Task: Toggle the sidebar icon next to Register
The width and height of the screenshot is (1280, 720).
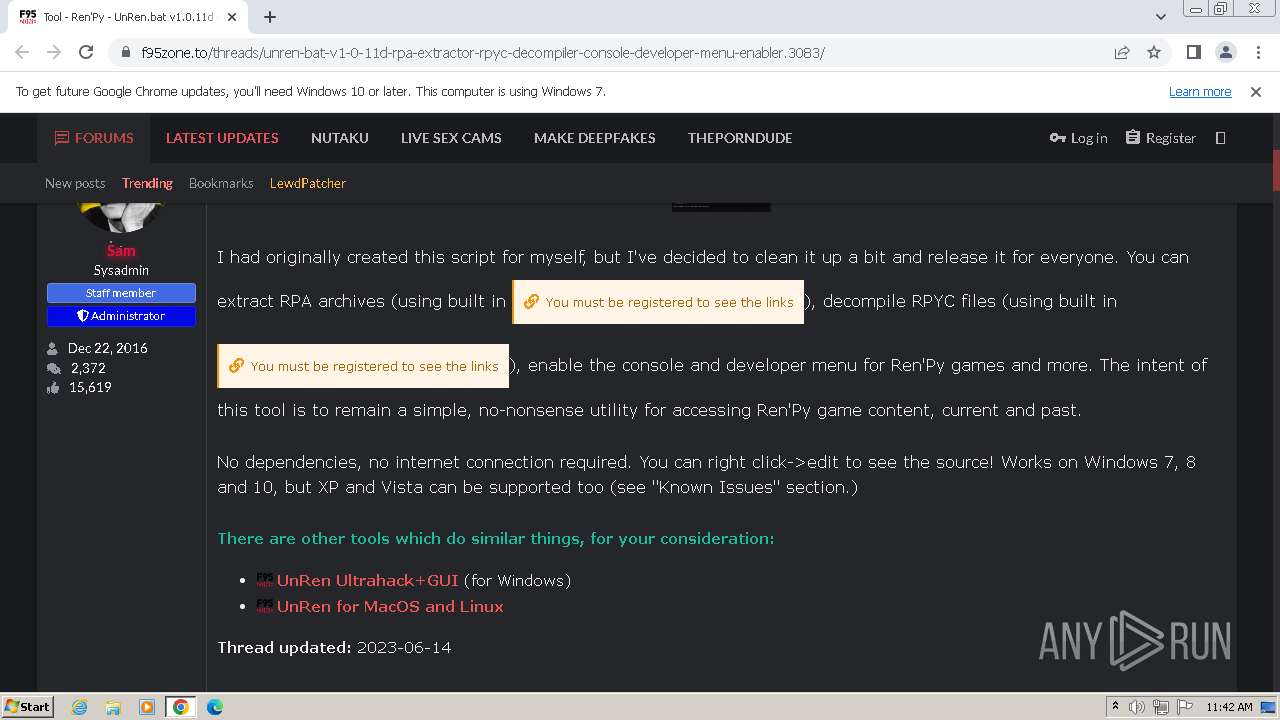Action: (1220, 138)
